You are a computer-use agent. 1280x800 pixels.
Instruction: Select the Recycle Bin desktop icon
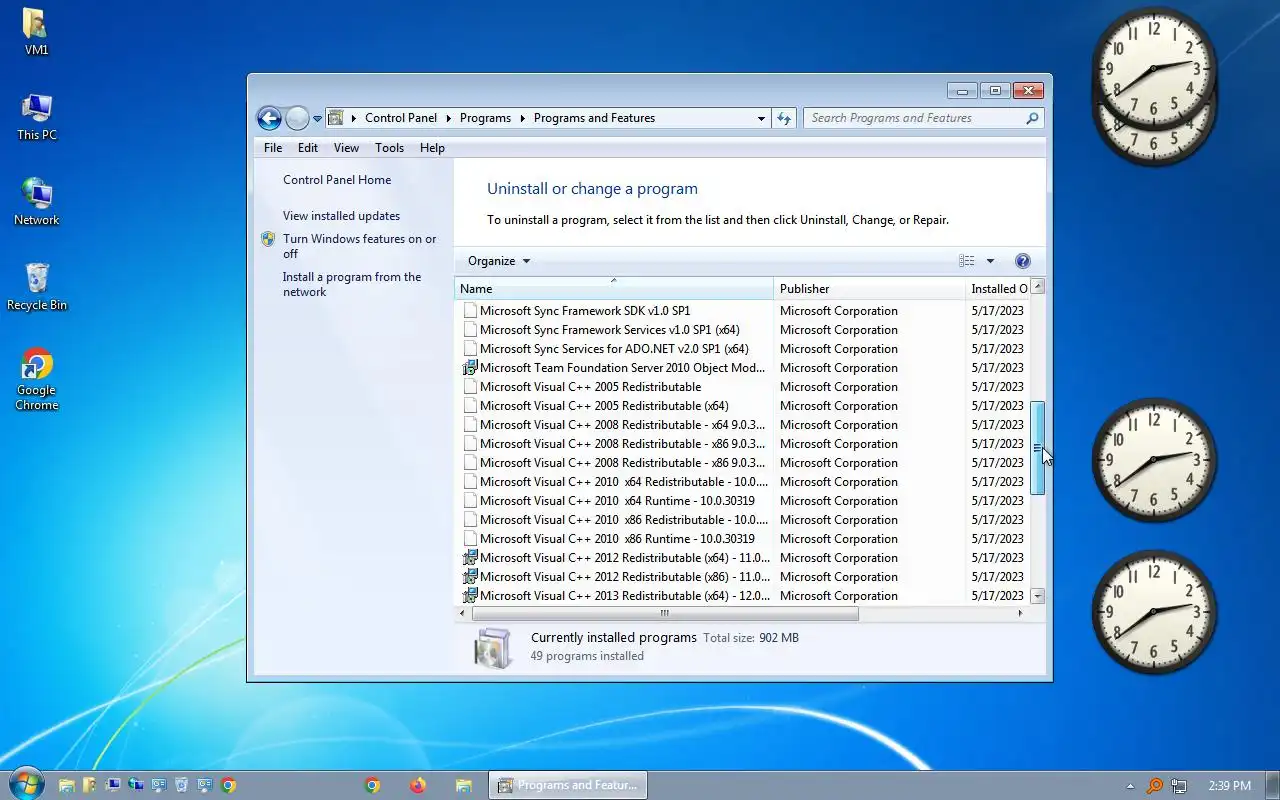click(x=36, y=287)
